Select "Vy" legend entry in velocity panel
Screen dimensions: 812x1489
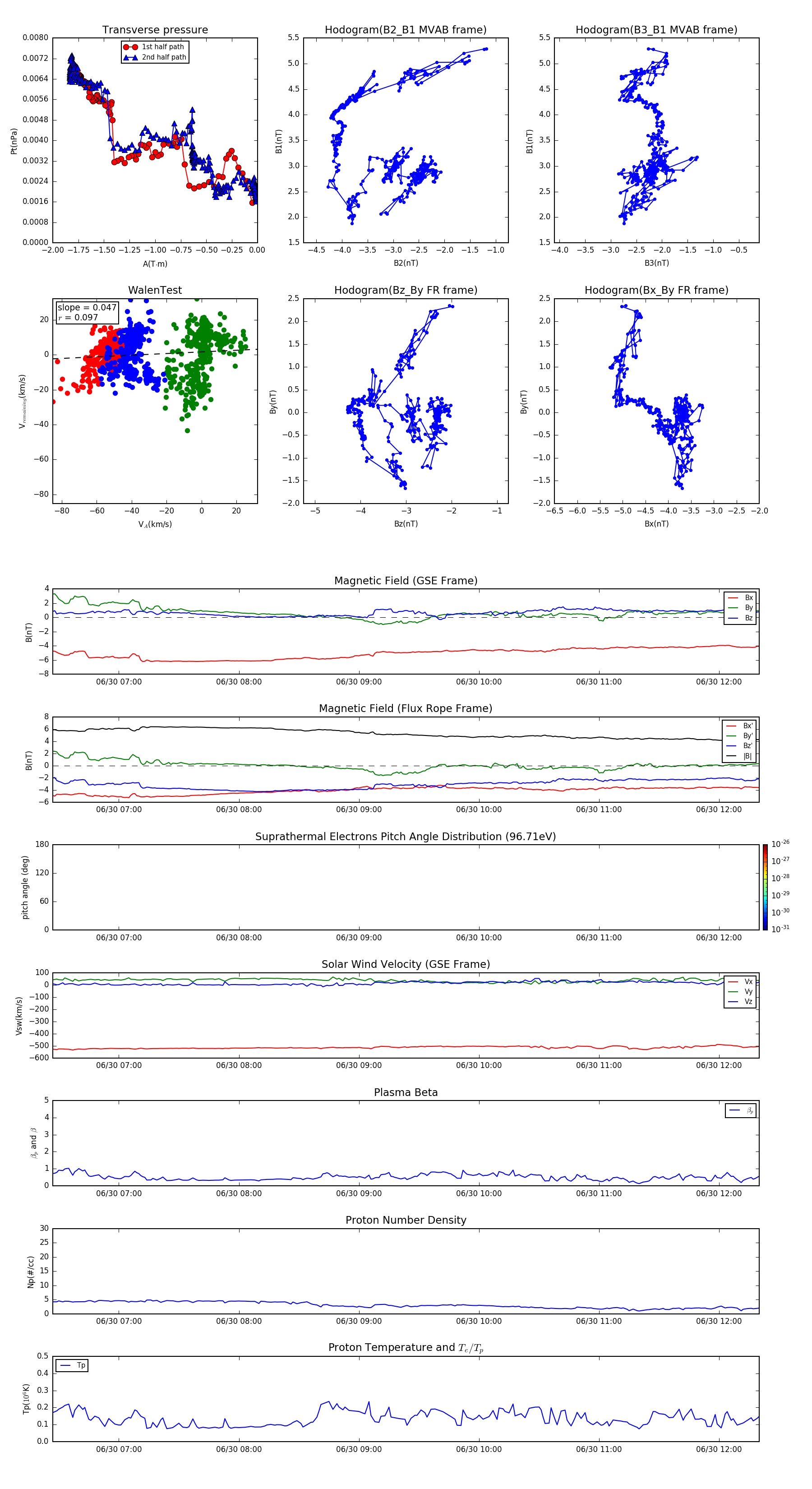click(x=741, y=991)
